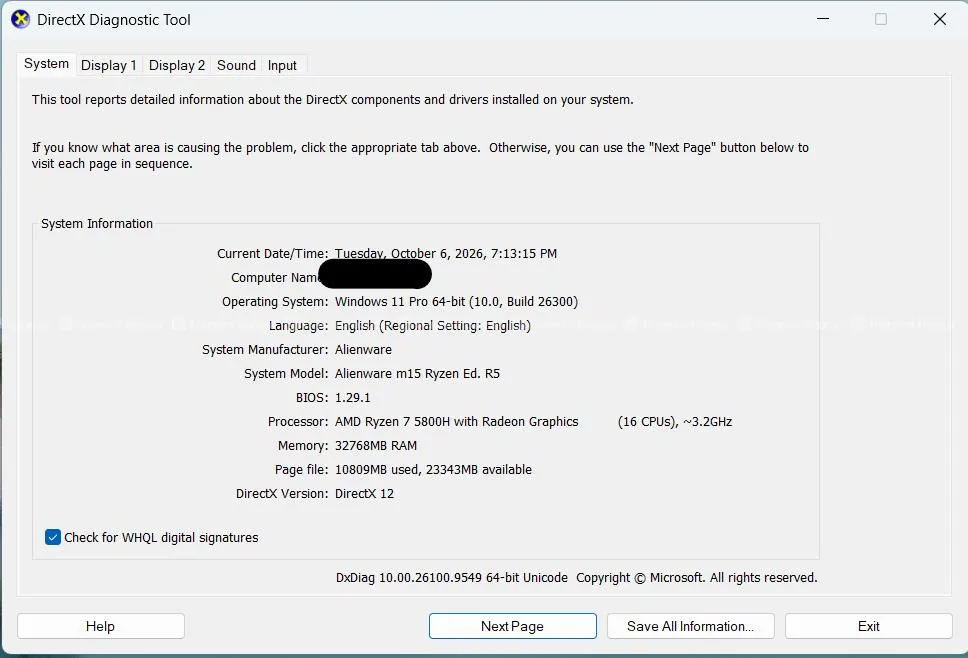Image resolution: width=968 pixels, height=658 pixels.
Task: Click the System Information group label
Action: pyautogui.click(x=97, y=223)
